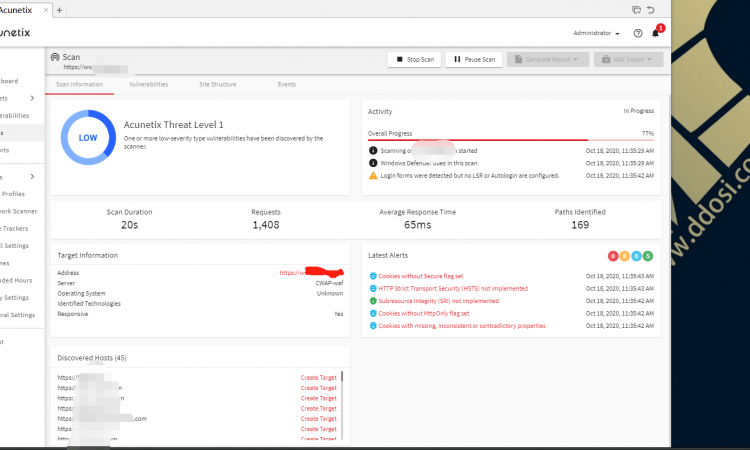
Task: Open the Site Structure tab
Action: tap(218, 84)
